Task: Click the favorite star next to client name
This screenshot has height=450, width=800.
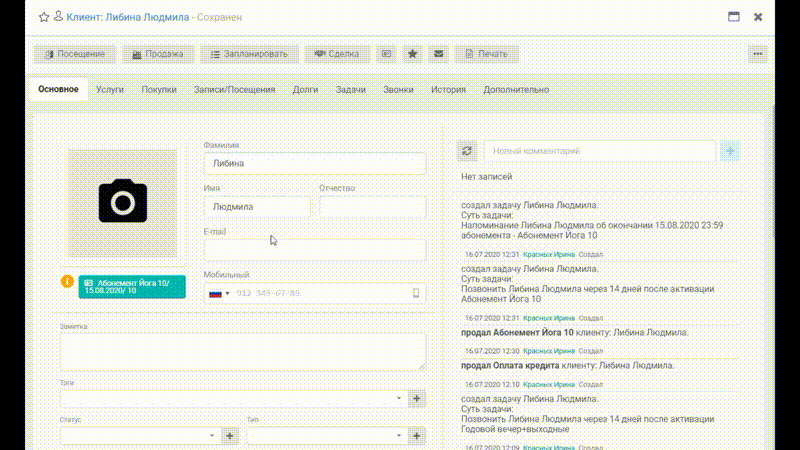Action: [44, 17]
